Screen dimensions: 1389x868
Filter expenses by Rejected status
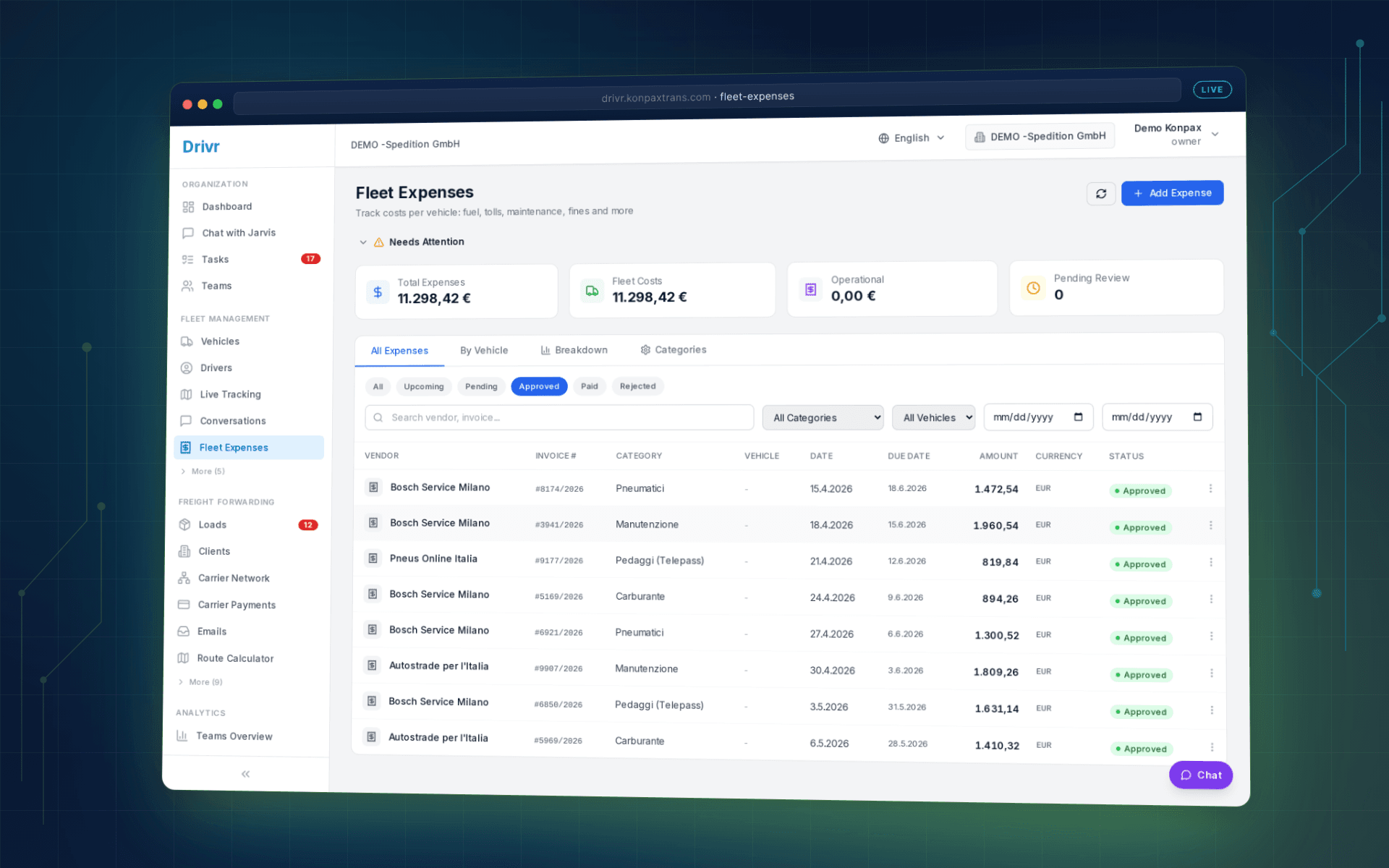coord(637,386)
